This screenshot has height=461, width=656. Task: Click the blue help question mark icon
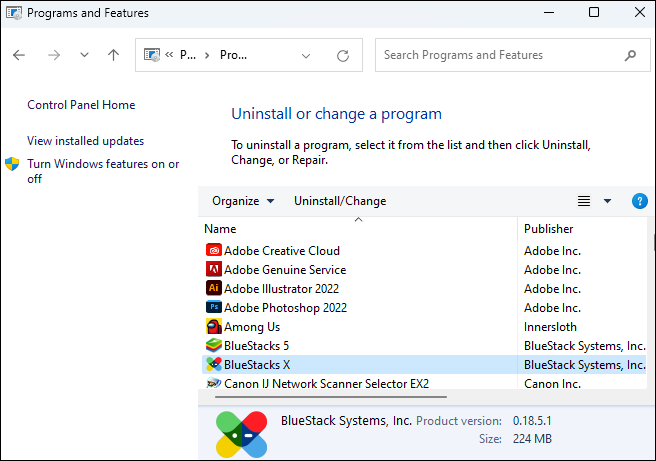point(639,201)
